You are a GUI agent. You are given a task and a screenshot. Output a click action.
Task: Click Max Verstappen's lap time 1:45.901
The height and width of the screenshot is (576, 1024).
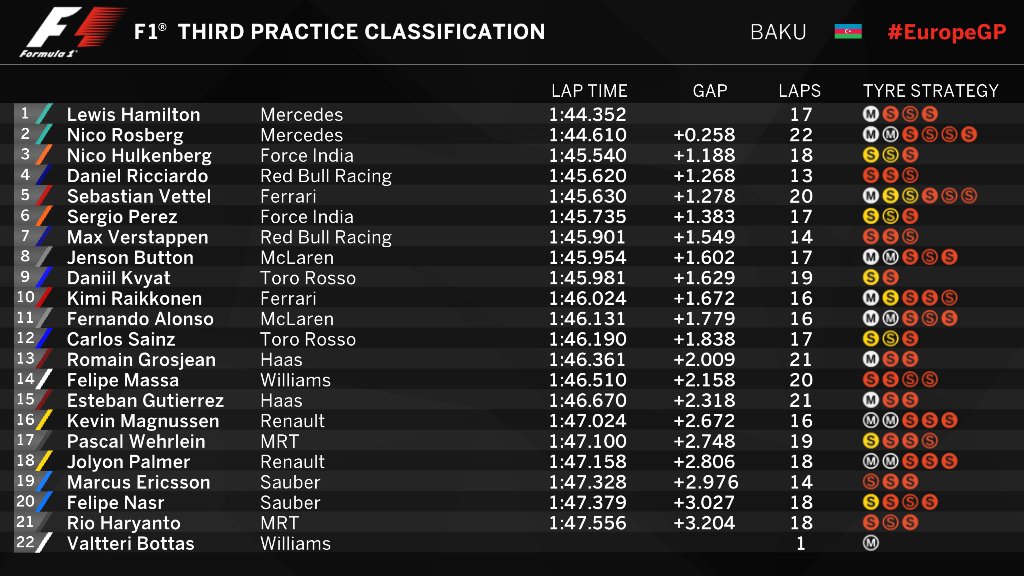coord(587,237)
